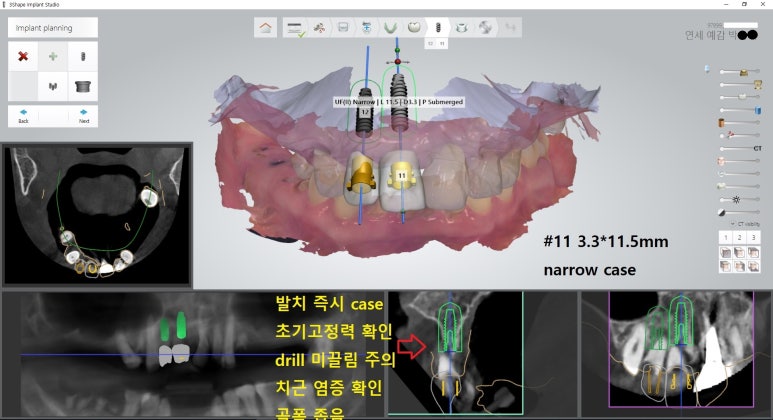Open the crown design workflow step
This screenshot has height=420, width=773.
414,28
